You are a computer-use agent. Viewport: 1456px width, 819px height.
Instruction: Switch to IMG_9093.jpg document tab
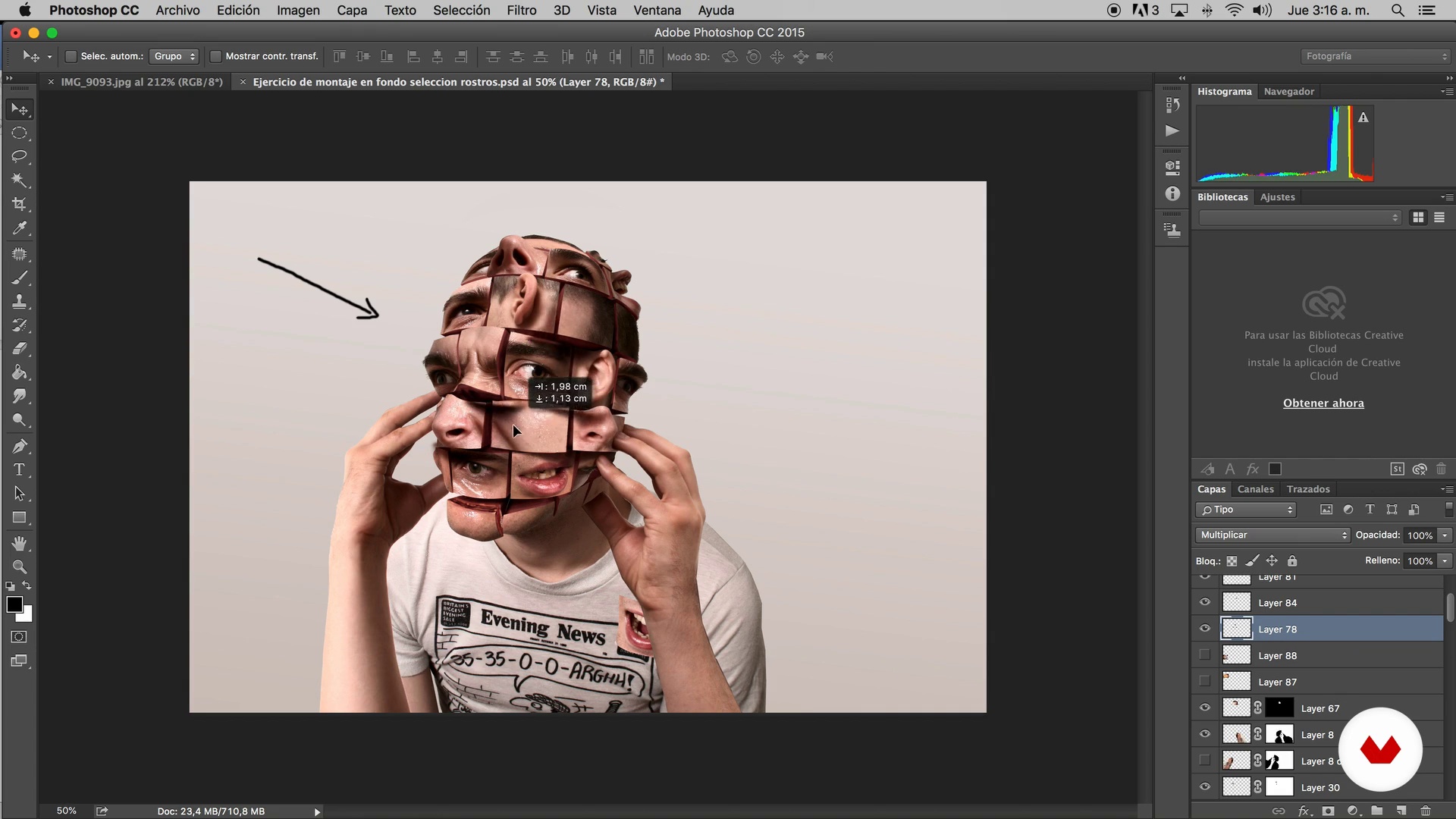tap(142, 82)
